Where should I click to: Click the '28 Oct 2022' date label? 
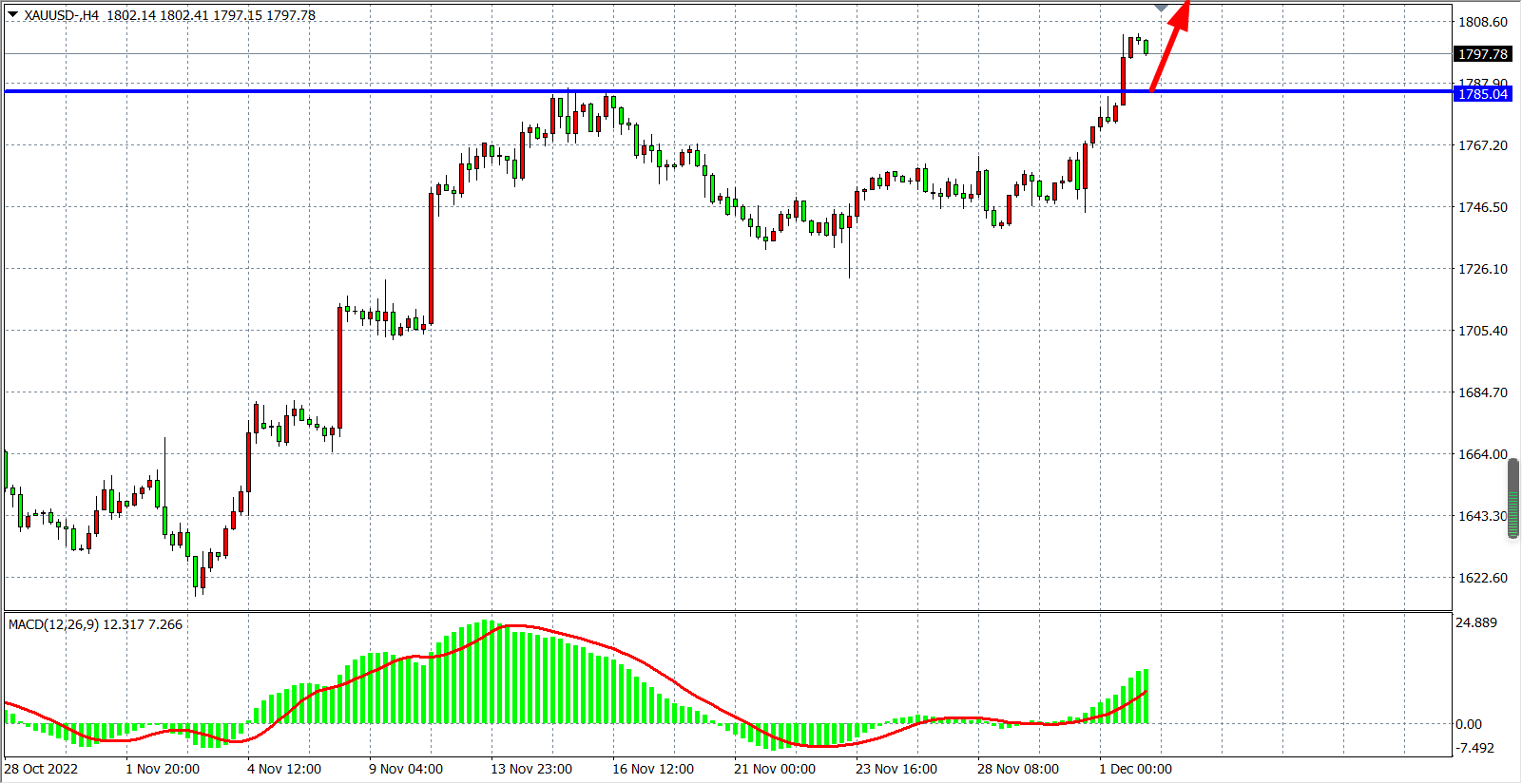(41, 769)
